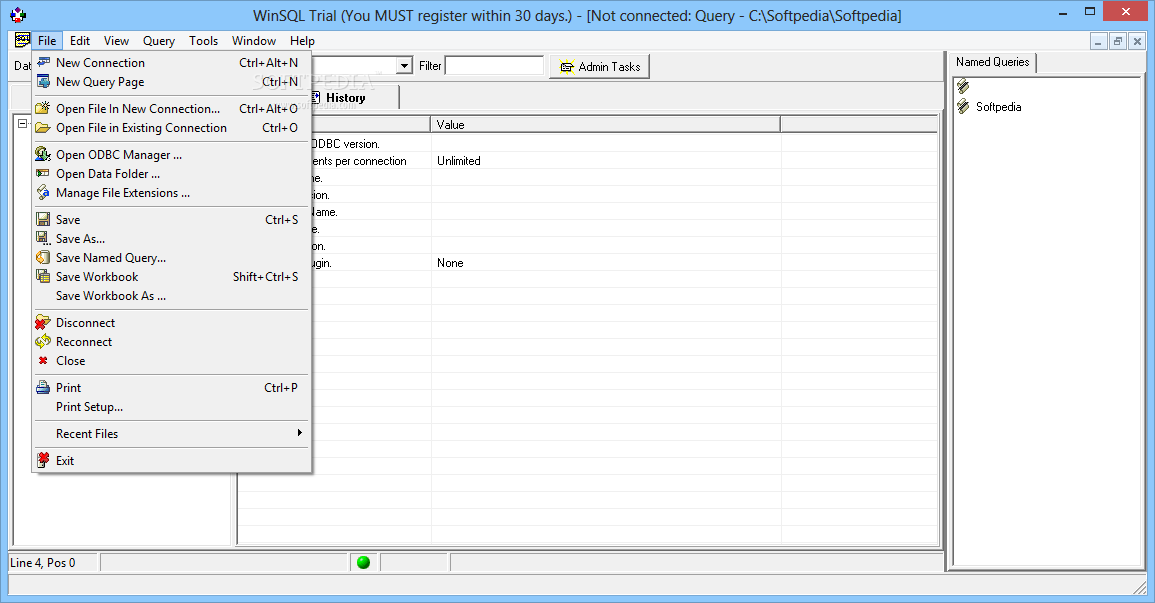This screenshot has height=603, width=1155.
Task: Click the Open File In New Connection icon
Action: pos(43,108)
